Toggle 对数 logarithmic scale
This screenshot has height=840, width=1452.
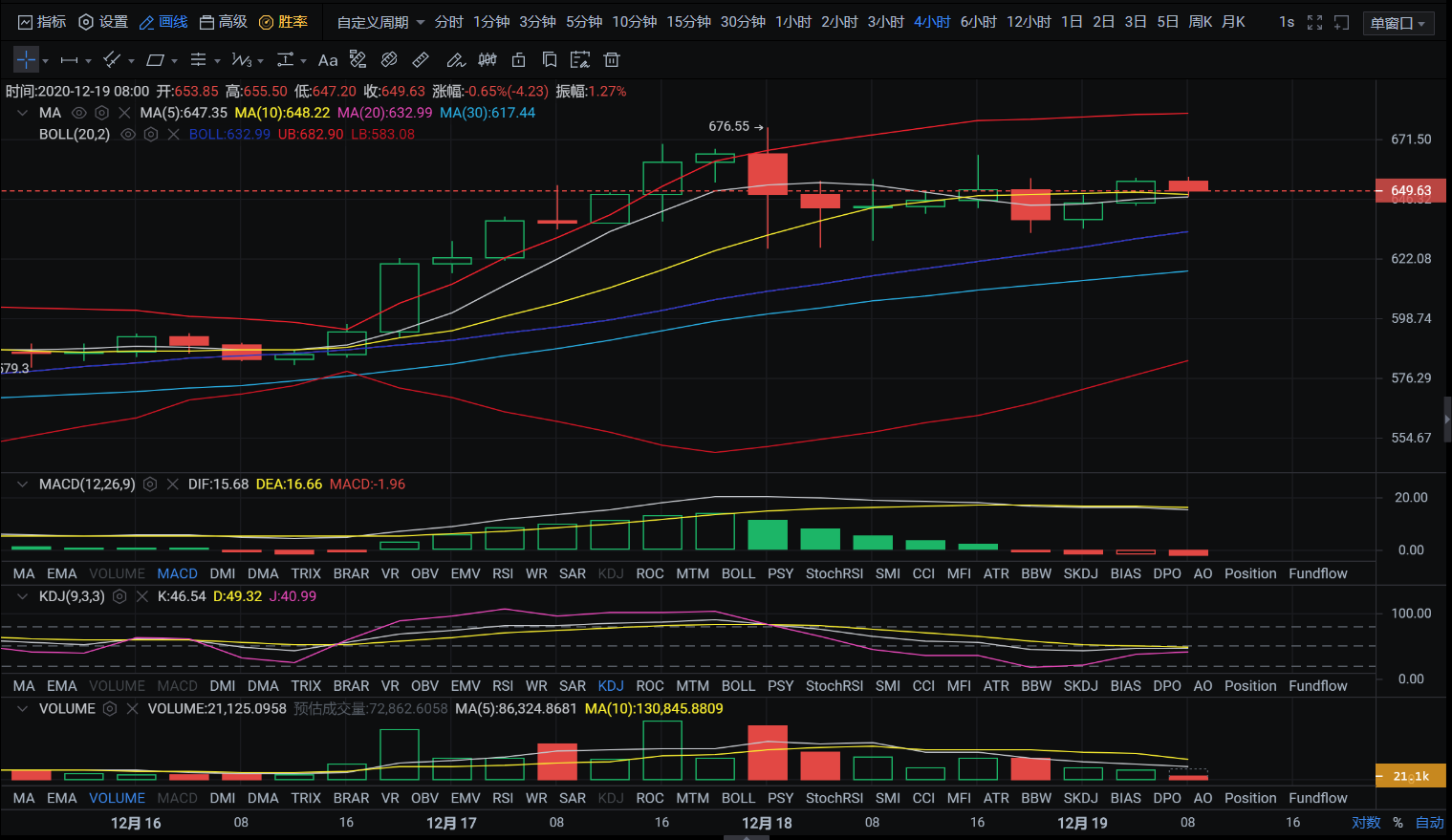pyautogui.click(x=1366, y=823)
